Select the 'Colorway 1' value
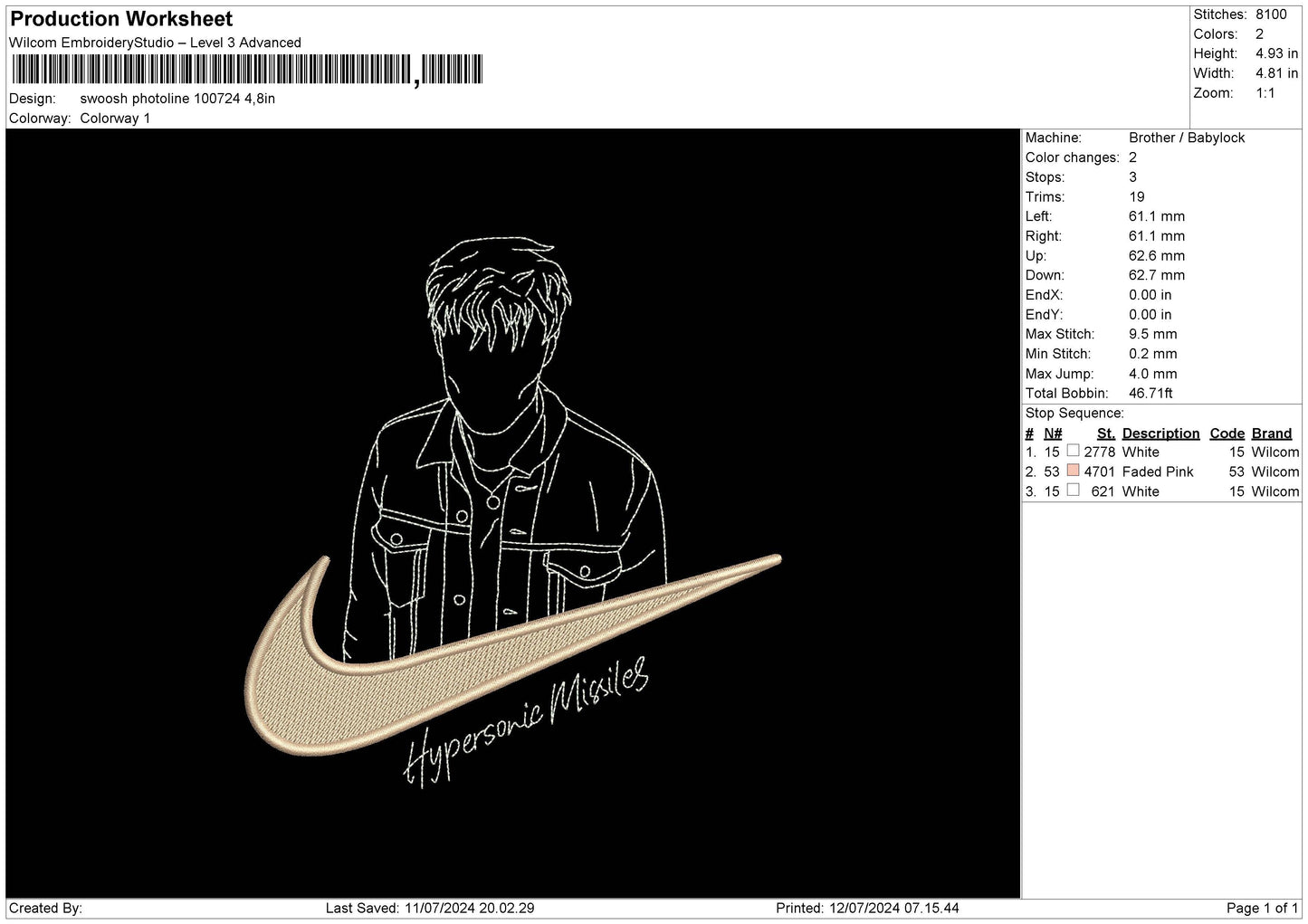The height and width of the screenshot is (924, 1308). (x=115, y=119)
